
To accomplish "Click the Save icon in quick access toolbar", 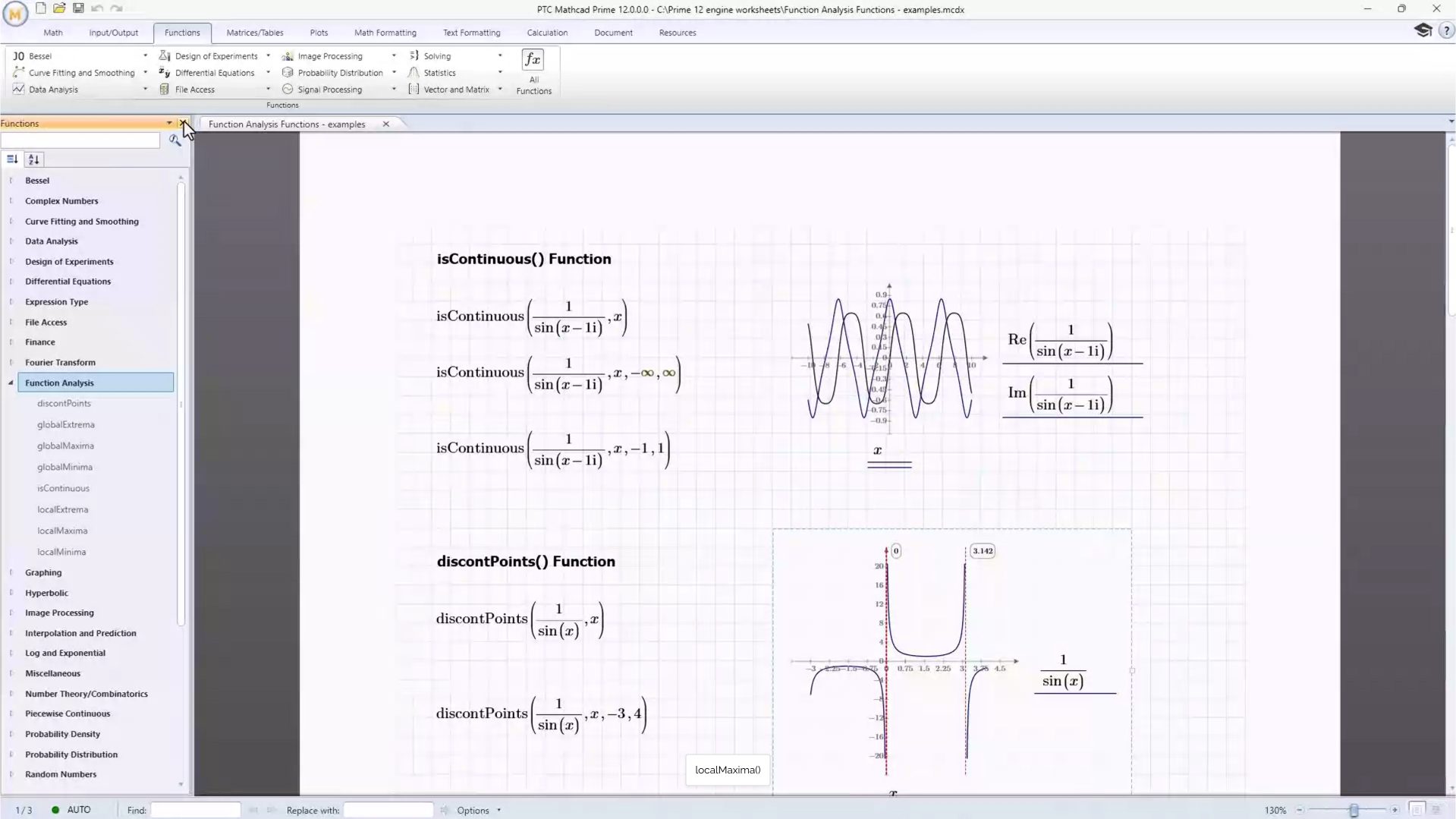I will 78,8.
